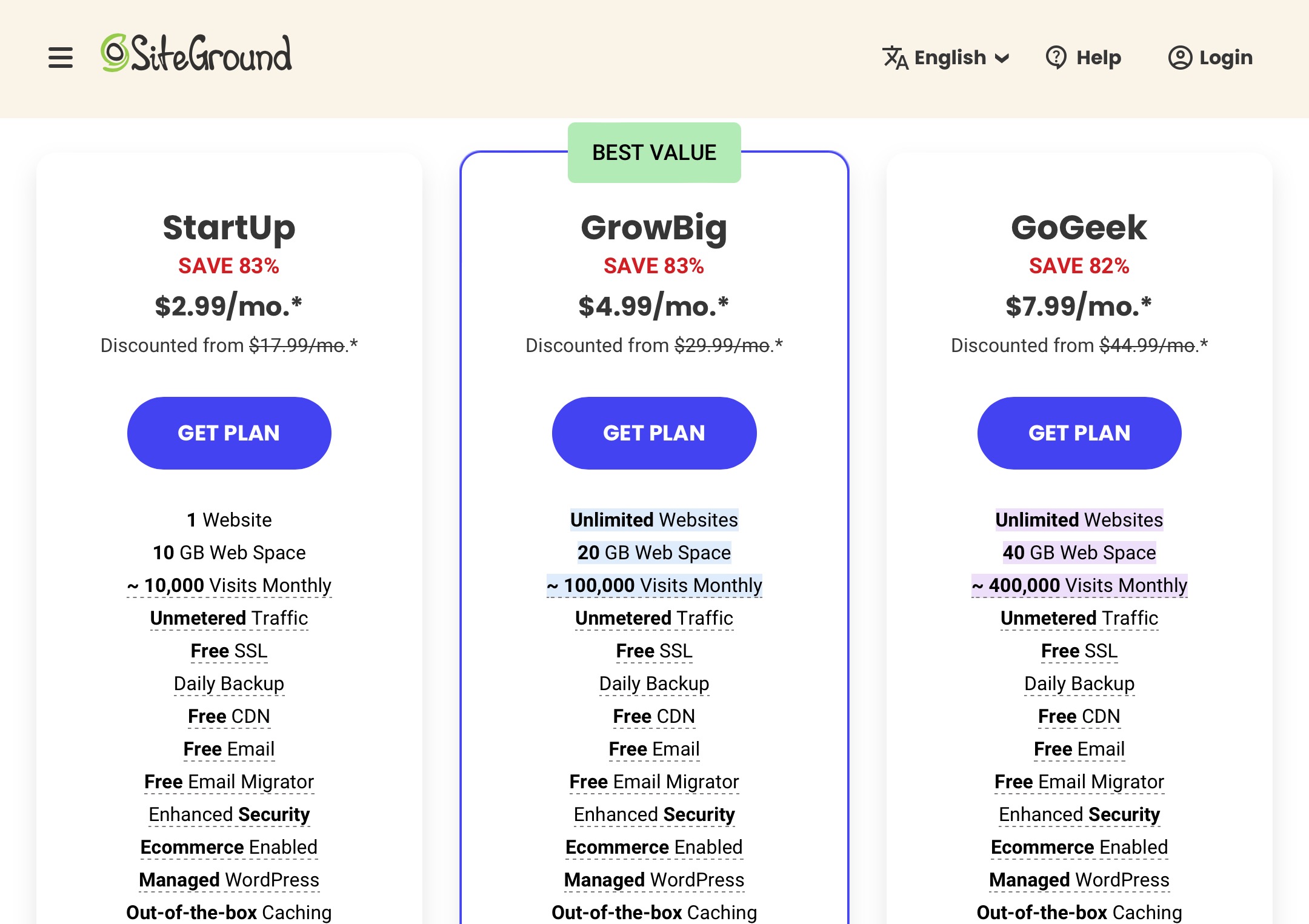Click GrowBig's 100,000 Visits Monthly tooltip
Image resolution: width=1309 pixels, height=924 pixels.
pos(654,585)
